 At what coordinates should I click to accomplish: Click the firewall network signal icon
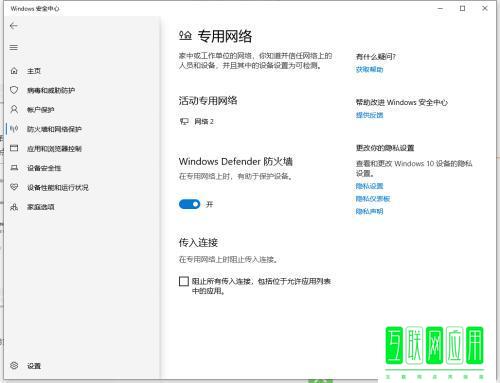click(14, 129)
